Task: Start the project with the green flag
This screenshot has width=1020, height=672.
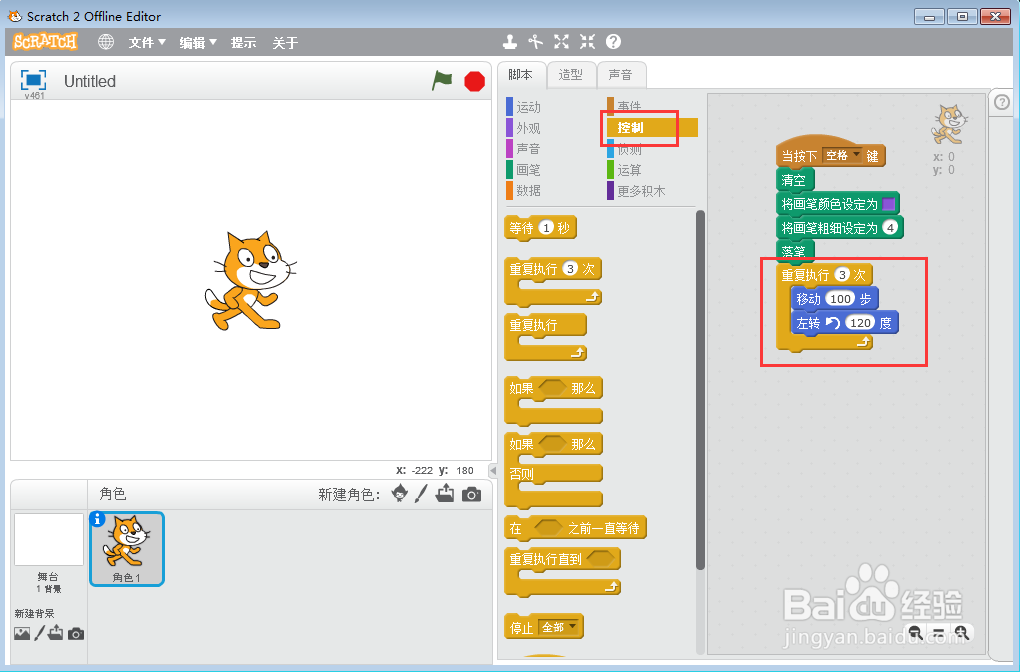Action: [443, 81]
